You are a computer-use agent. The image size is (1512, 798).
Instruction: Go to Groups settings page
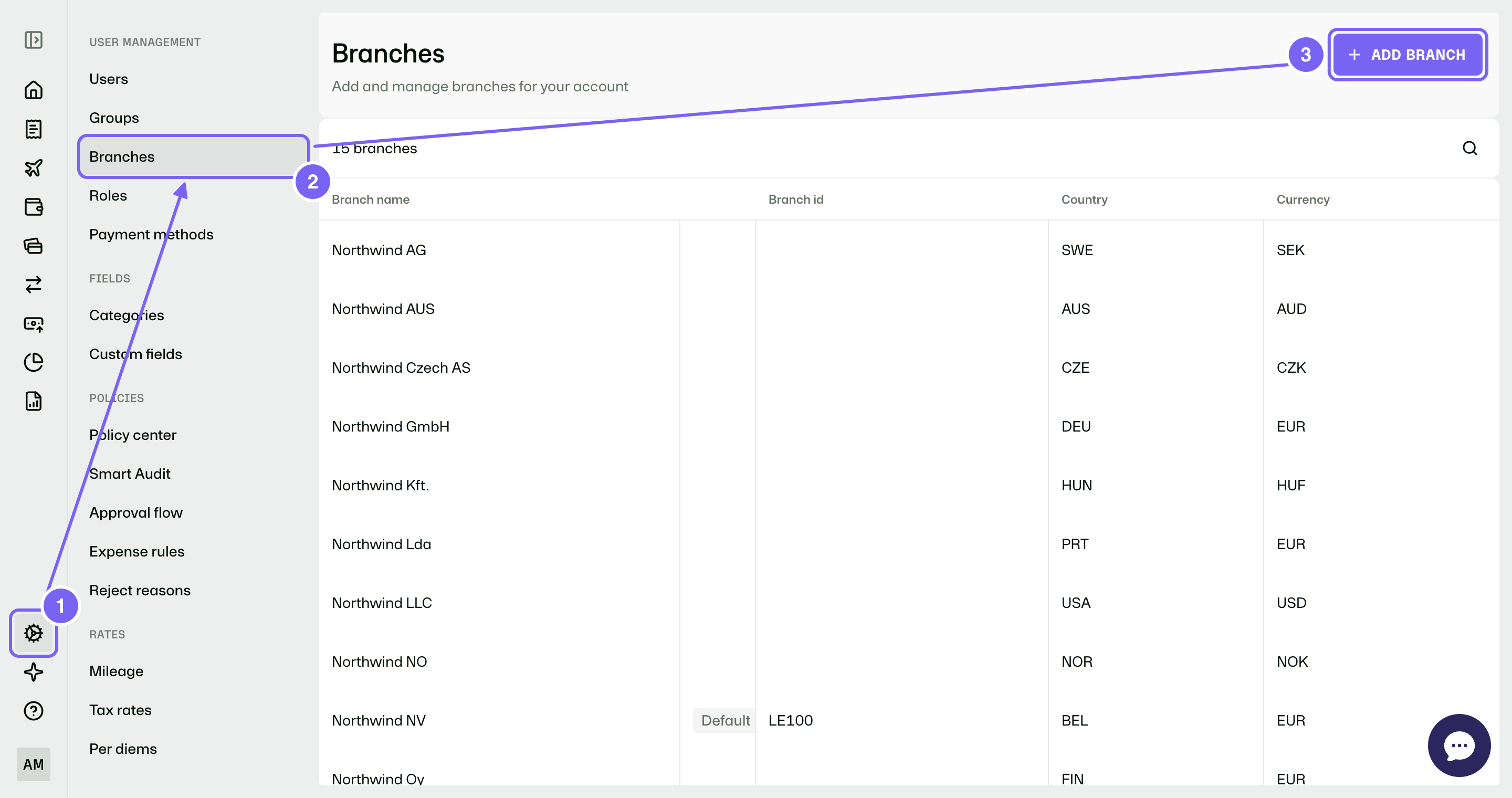point(114,118)
